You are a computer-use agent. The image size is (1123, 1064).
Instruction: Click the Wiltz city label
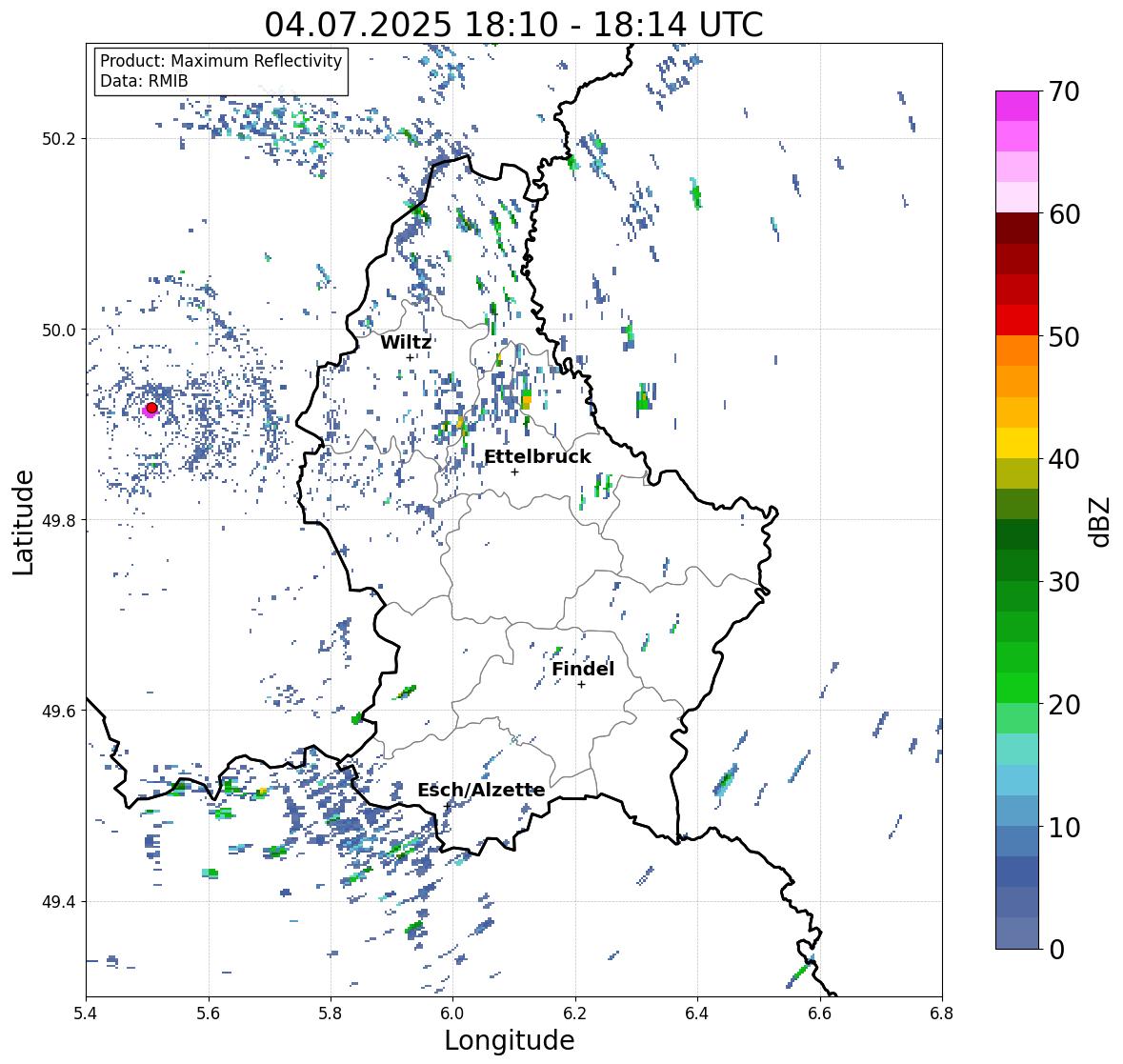(x=406, y=342)
